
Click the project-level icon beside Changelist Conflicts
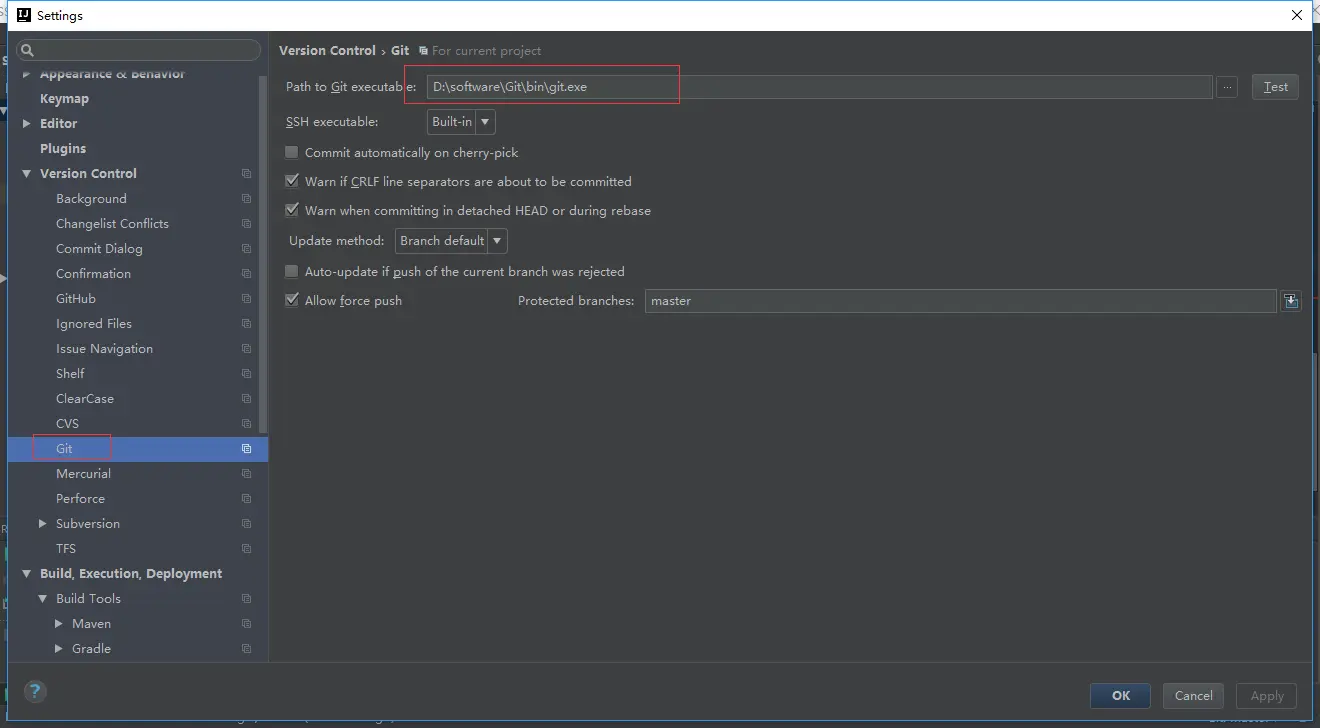click(x=246, y=224)
